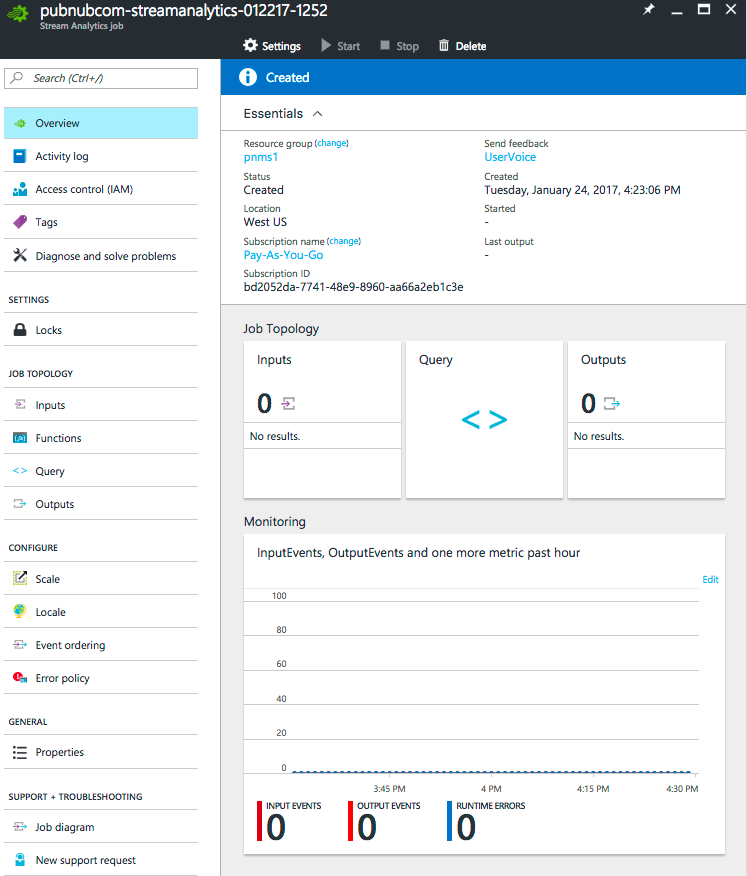The width and height of the screenshot is (747, 876).
Task: Click the Runtime Errors blue metric
Action: click(x=486, y=821)
